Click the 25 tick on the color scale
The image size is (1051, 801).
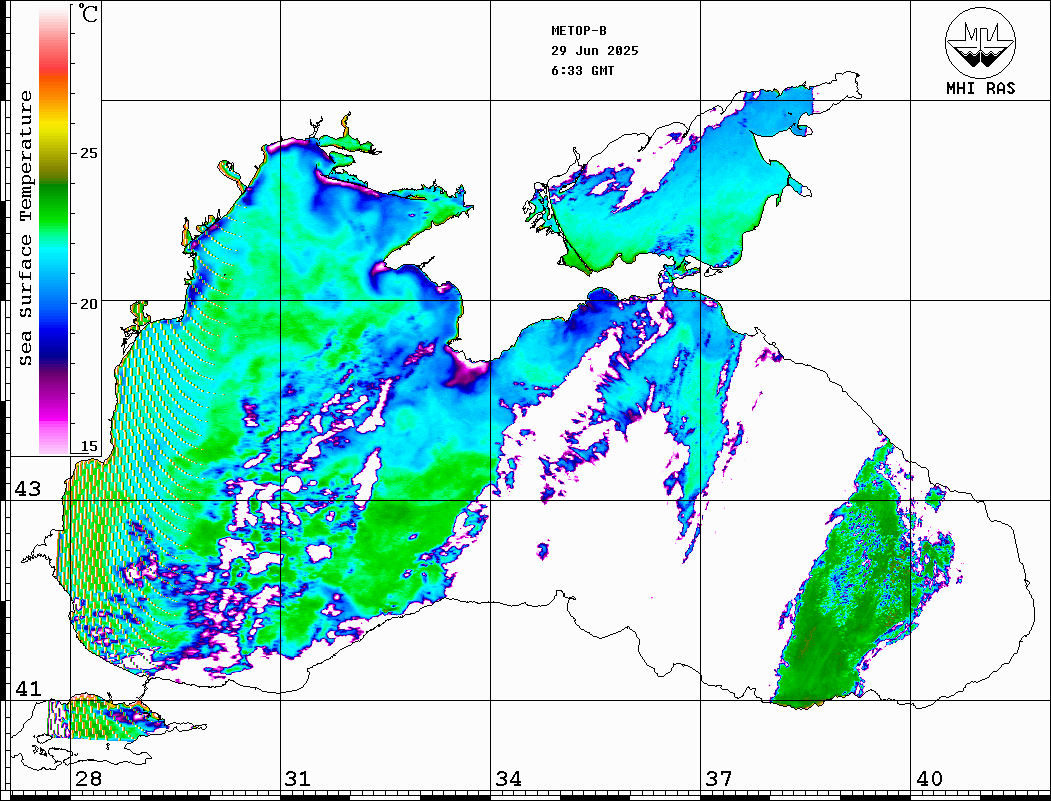point(88,153)
